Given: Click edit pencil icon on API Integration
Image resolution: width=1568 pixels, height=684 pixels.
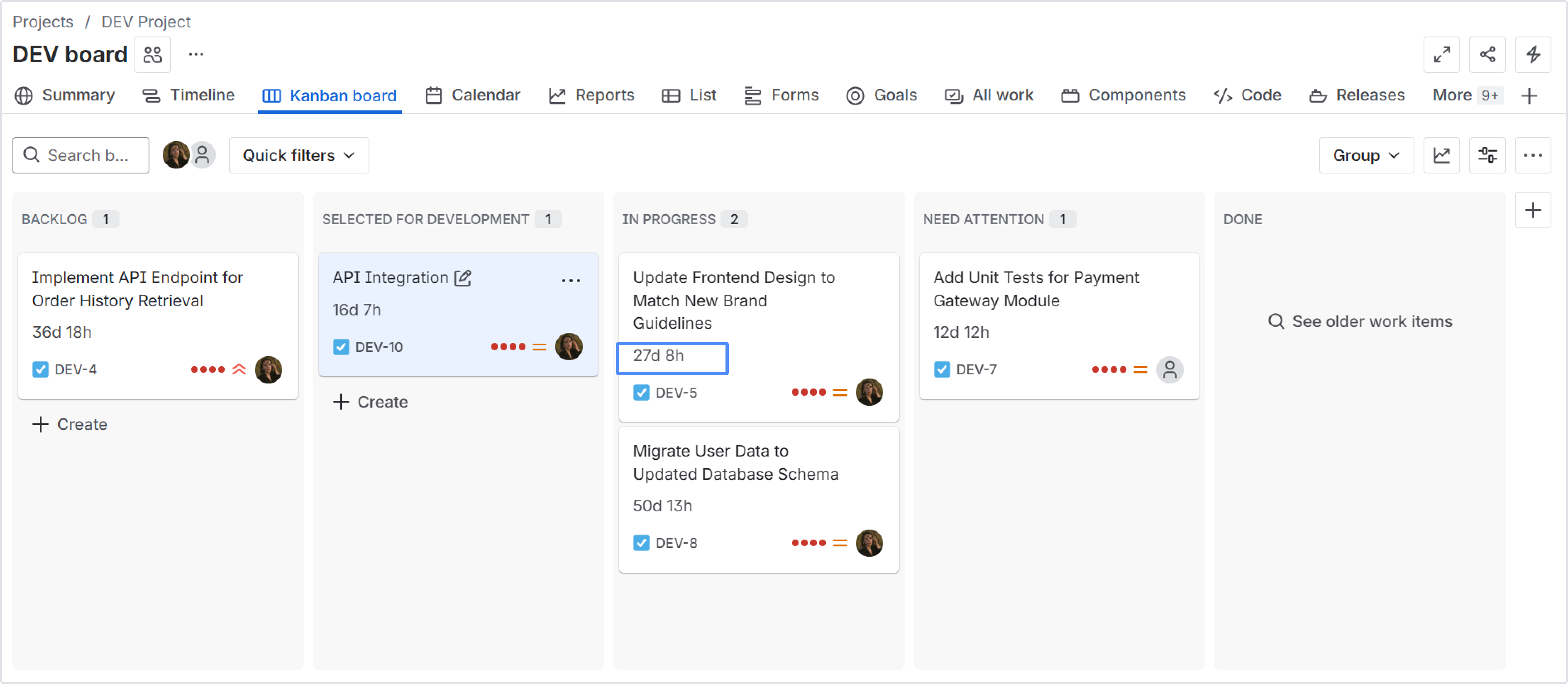Looking at the screenshot, I should point(463,278).
